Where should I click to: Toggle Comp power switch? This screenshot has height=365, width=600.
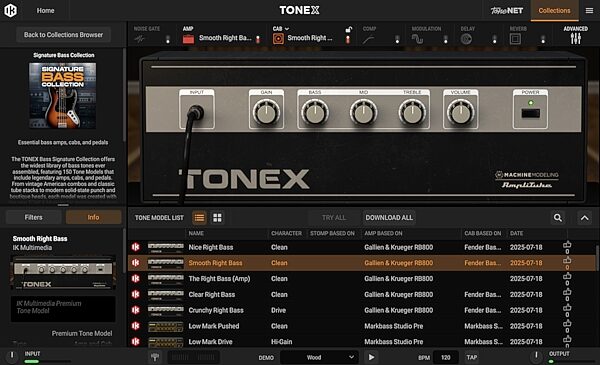(x=397, y=39)
